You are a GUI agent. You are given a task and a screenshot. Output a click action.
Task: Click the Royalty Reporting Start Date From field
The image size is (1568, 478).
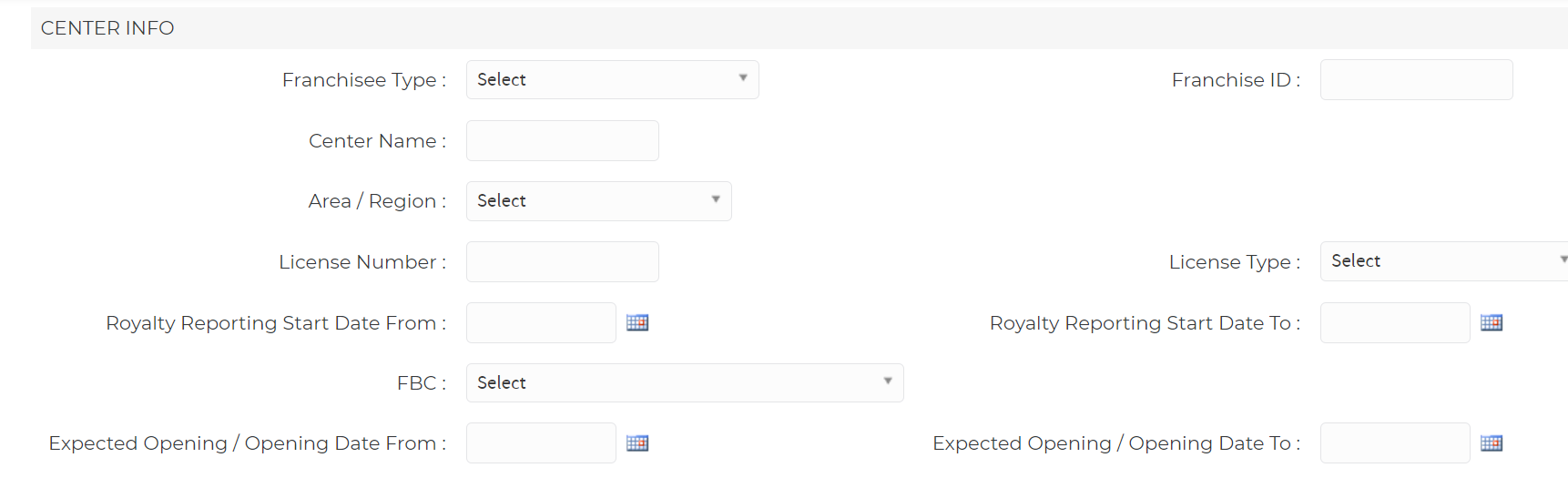point(541,322)
